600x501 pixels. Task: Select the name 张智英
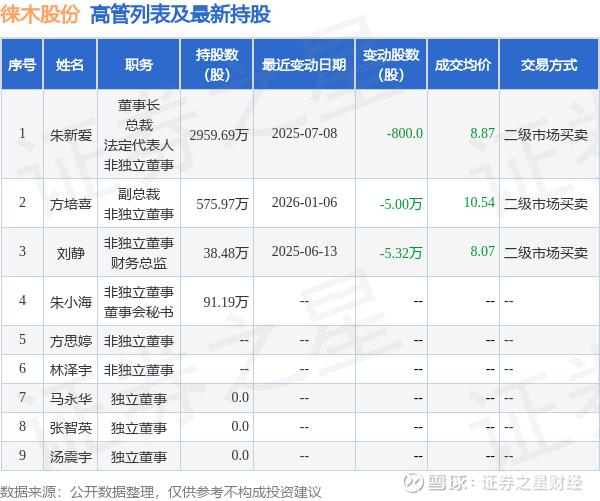pyautogui.click(x=71, y=428)
